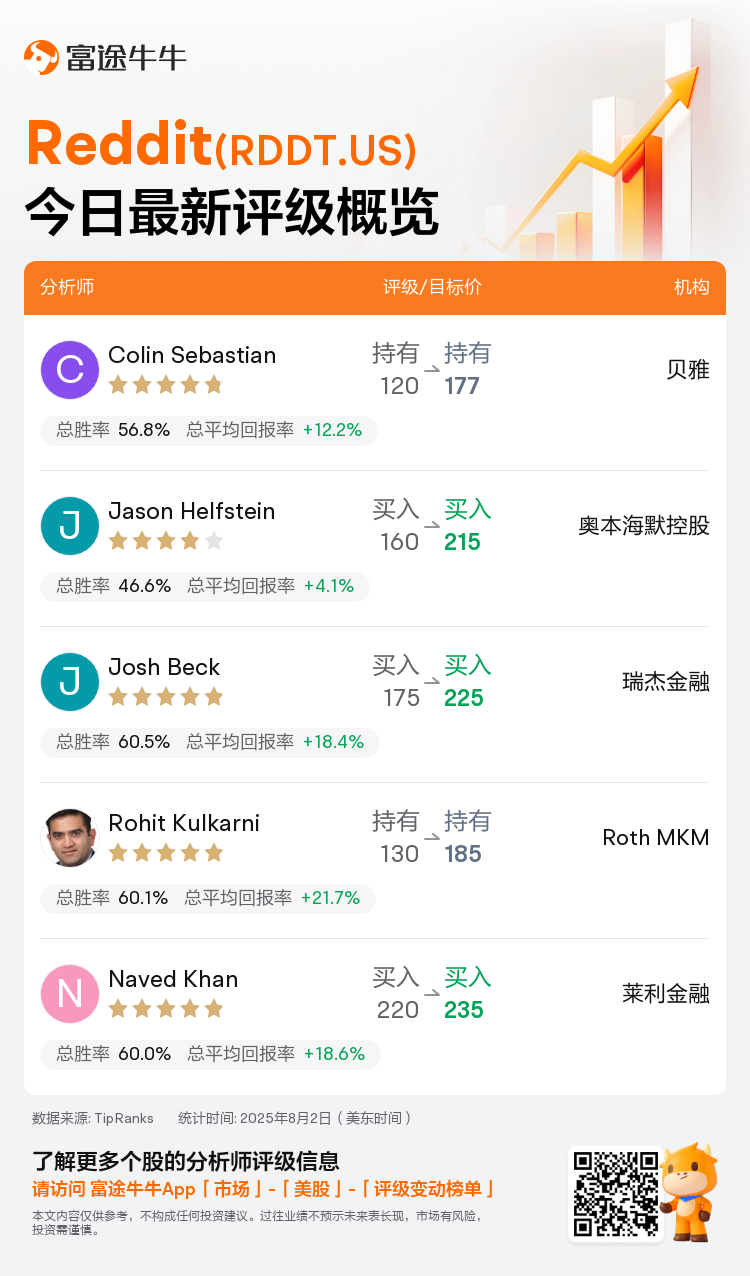
Task: Click Naved Khan's 总胜率 60.0% pill
Action: 113,1054
